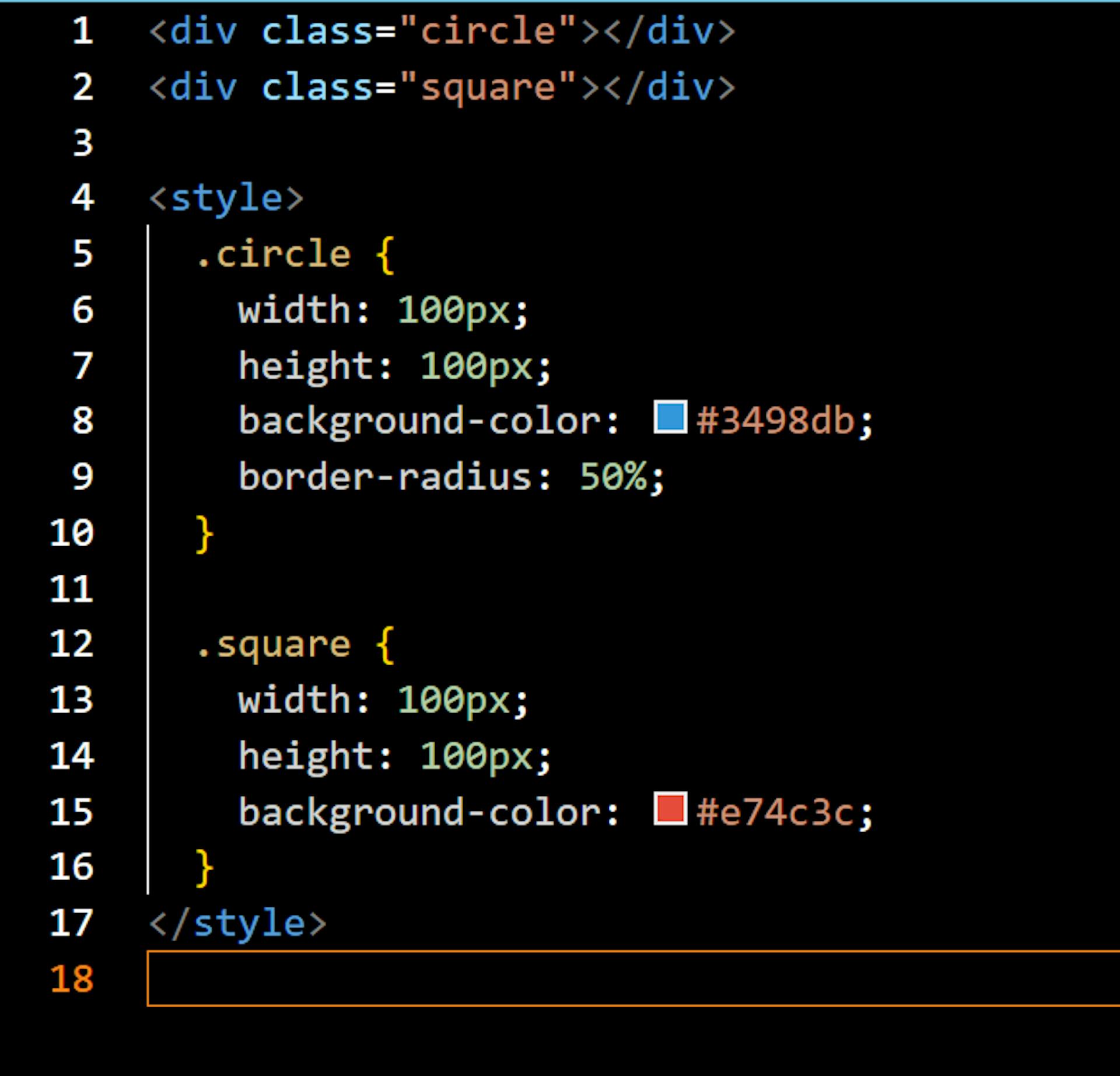1120x1076 pixels.
Task: Click line number 18 in gutter
Action: [x=72, y=979]
